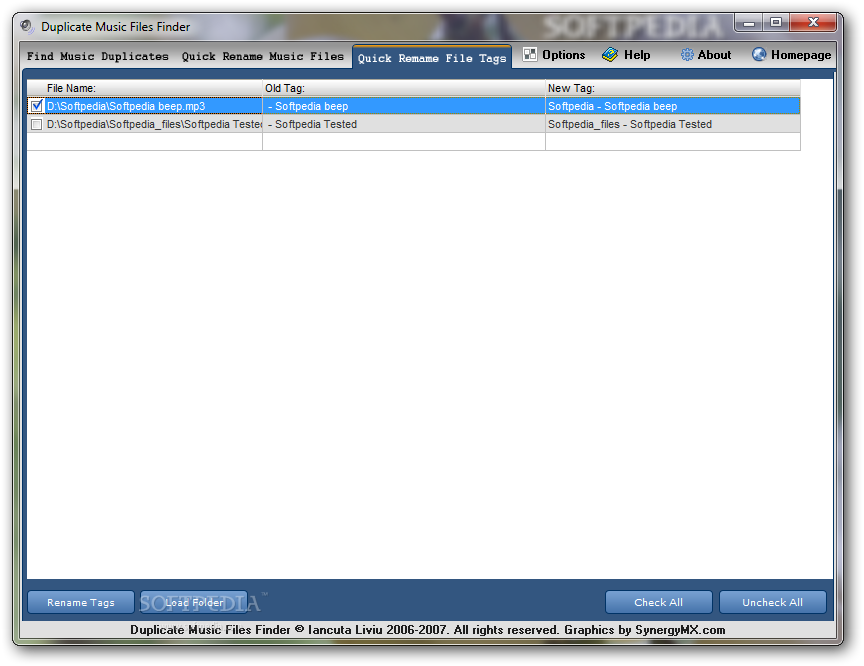The height and width of the screenshot is (666, 864).
Task: Click the New Tag column header
Action: (673, 88)
